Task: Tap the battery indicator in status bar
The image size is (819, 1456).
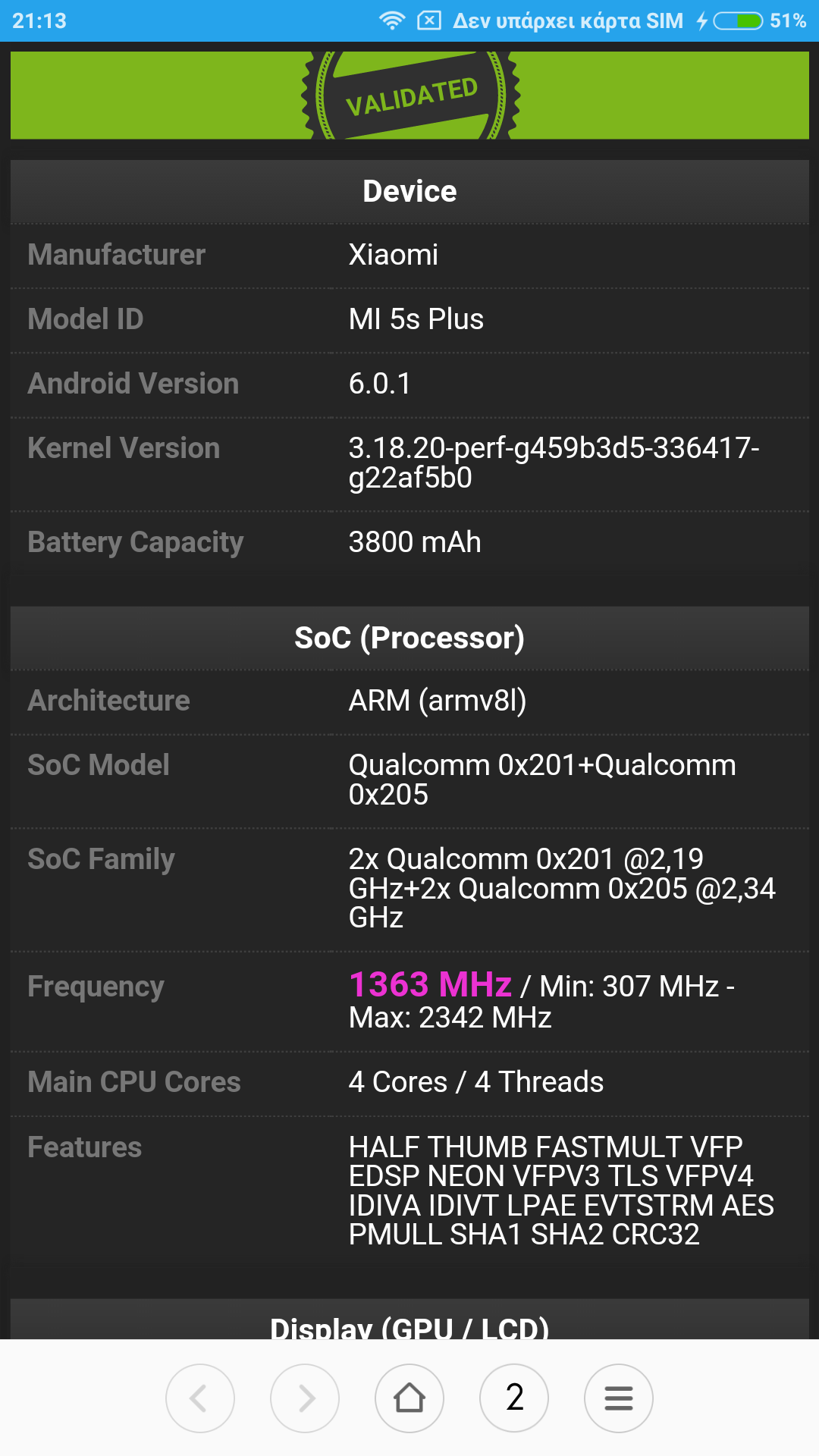Action: click(x=739, y=20)
